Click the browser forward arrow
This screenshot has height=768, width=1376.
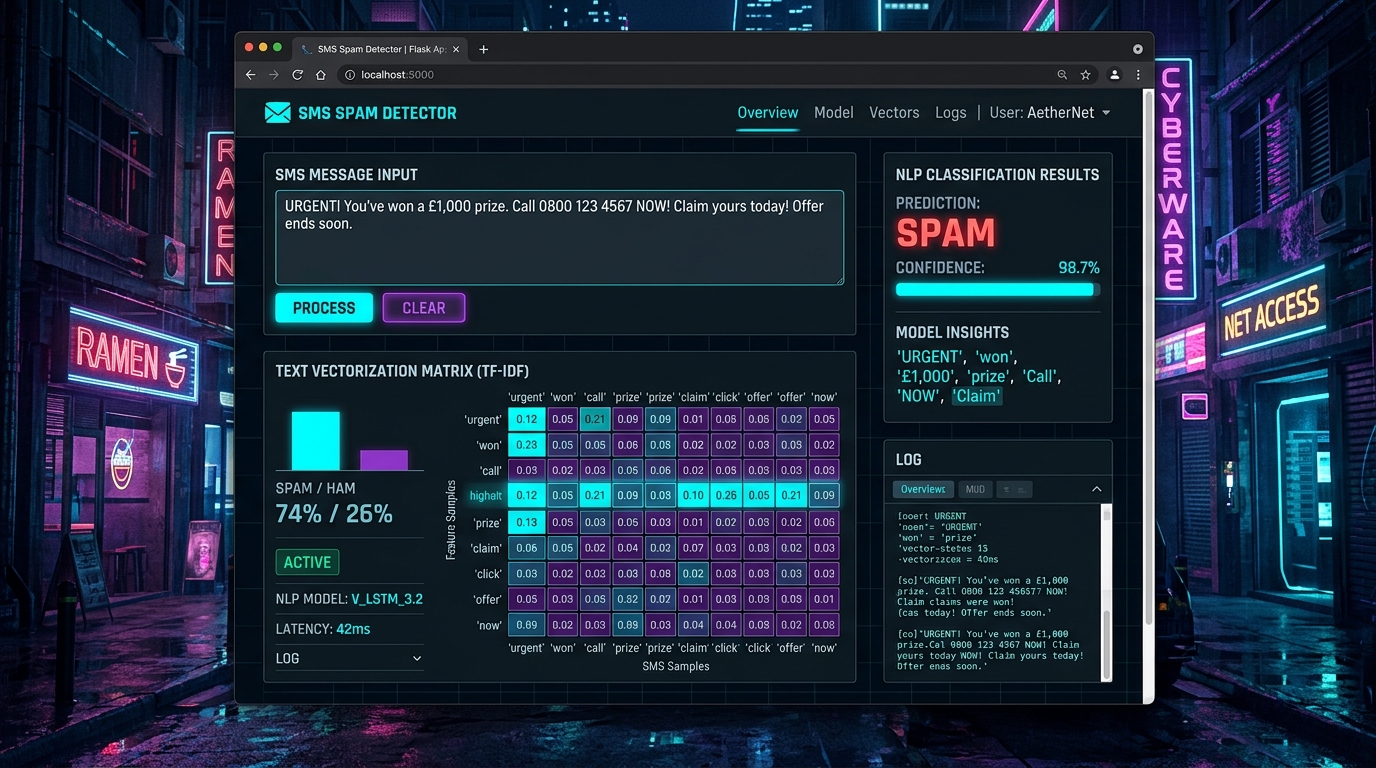[274, 75]
